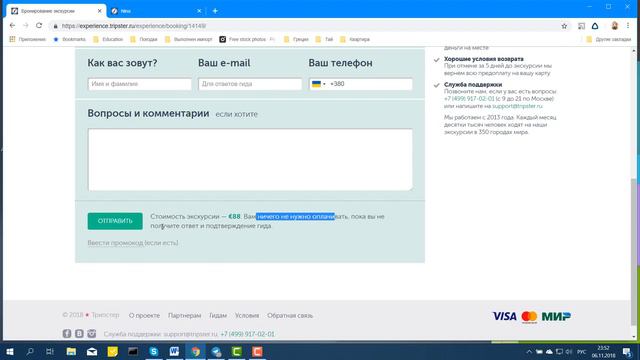This screenshot has height=360, width=640.
Task: Open Windows taskbar search
Action: coord(30,351)
